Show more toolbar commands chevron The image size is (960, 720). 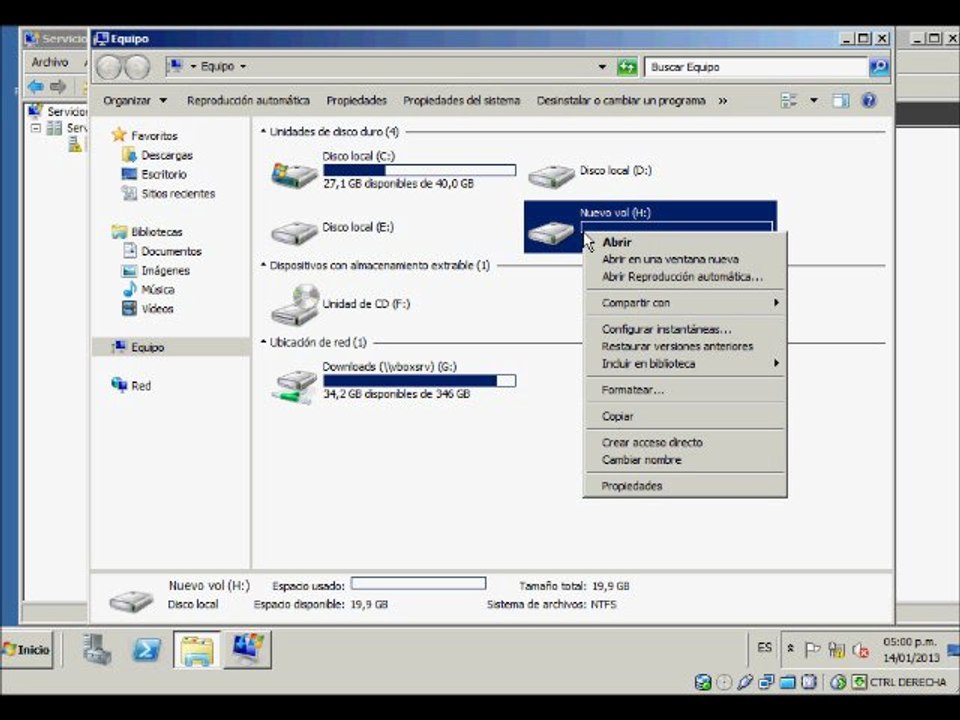click(x=722, y=100)
